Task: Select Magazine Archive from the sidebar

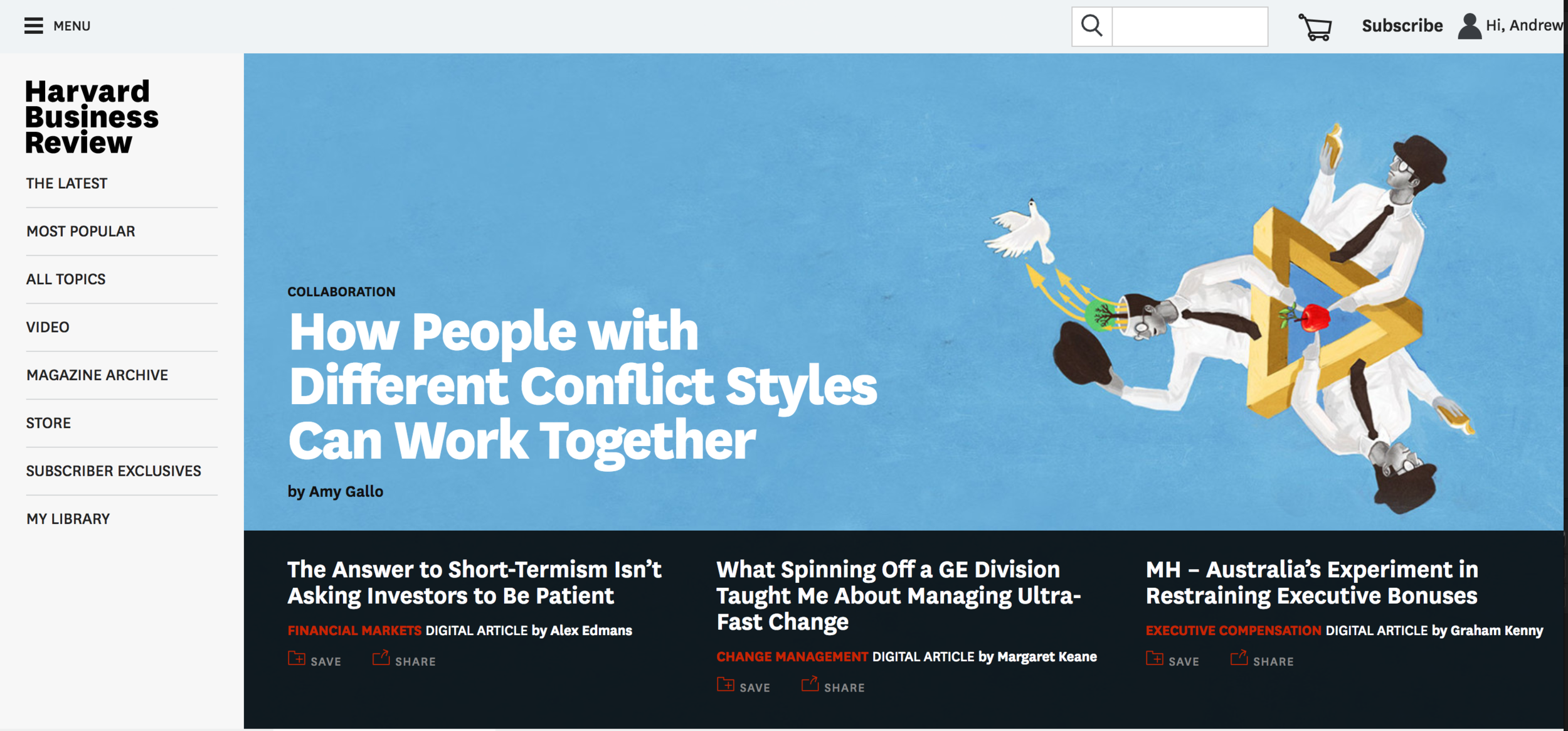Action: pos(97,375)
